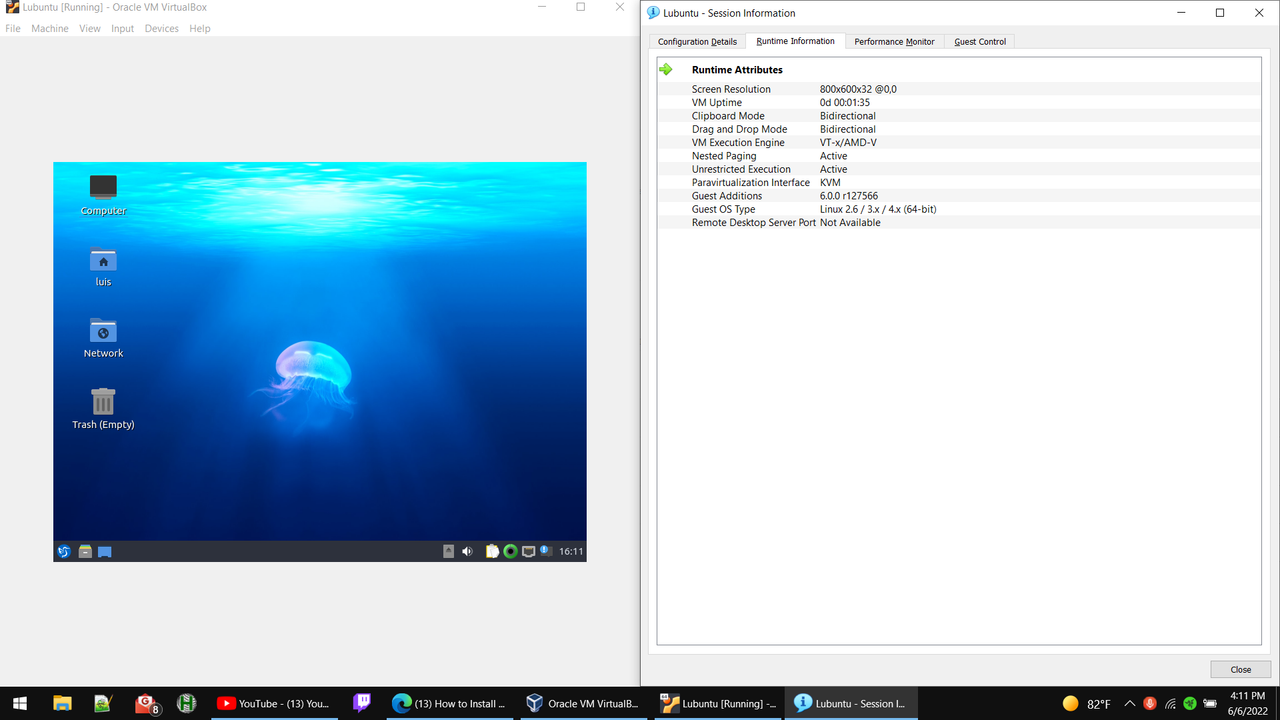Open the Machine menu in VirtualBox
1280x720 pixels.
point(49,28)
